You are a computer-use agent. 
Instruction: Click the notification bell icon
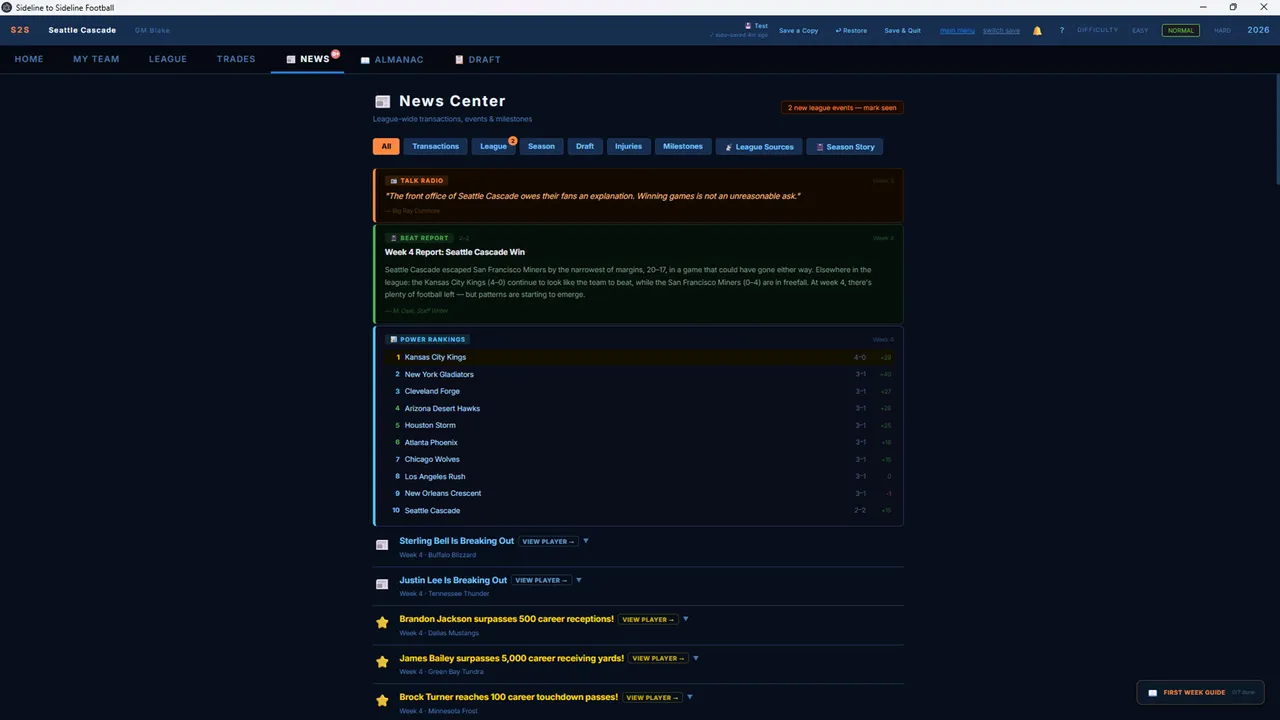pos(1037,30)
